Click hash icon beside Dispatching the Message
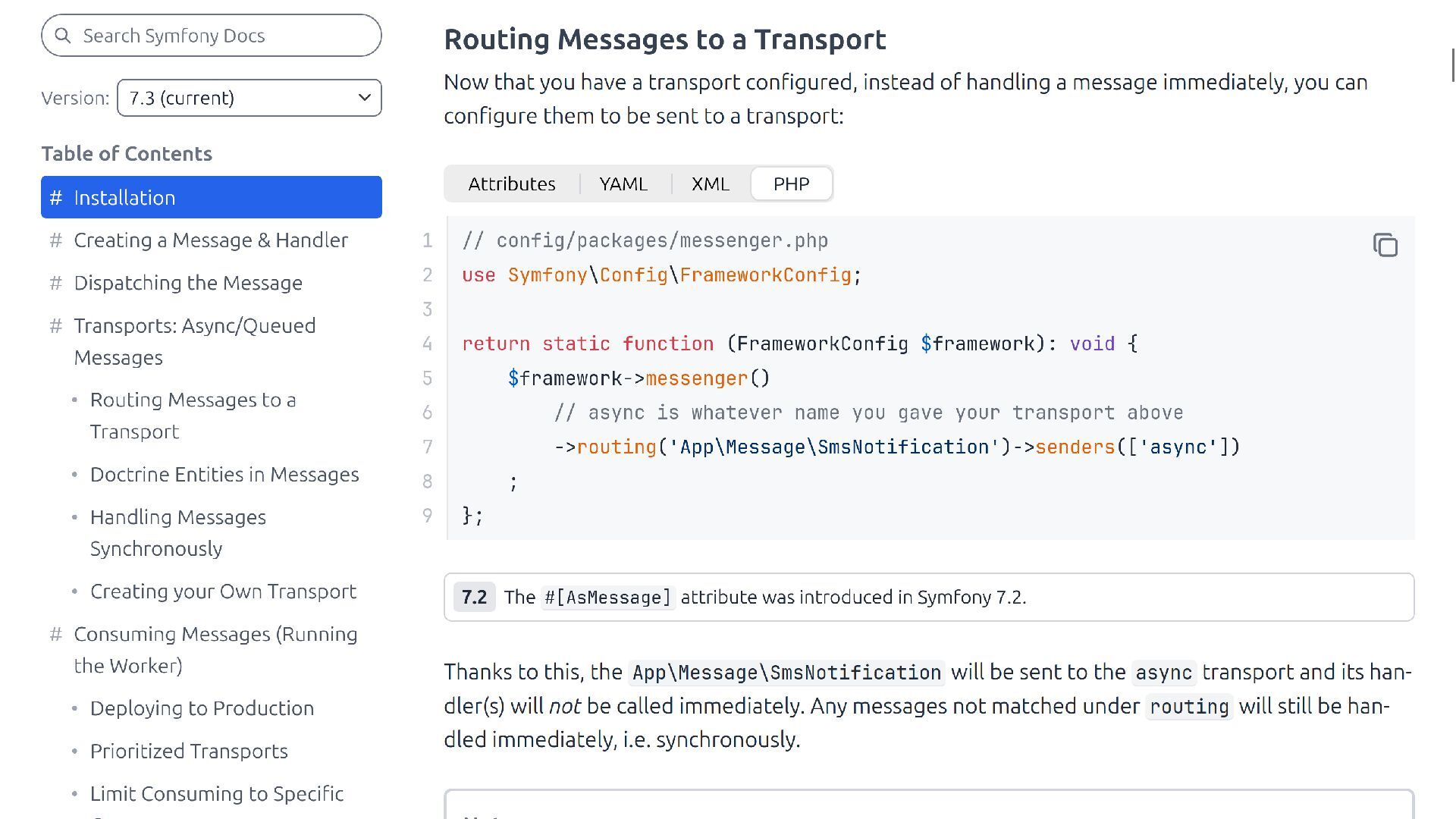The image size is (1456, 819). [55, 283]
